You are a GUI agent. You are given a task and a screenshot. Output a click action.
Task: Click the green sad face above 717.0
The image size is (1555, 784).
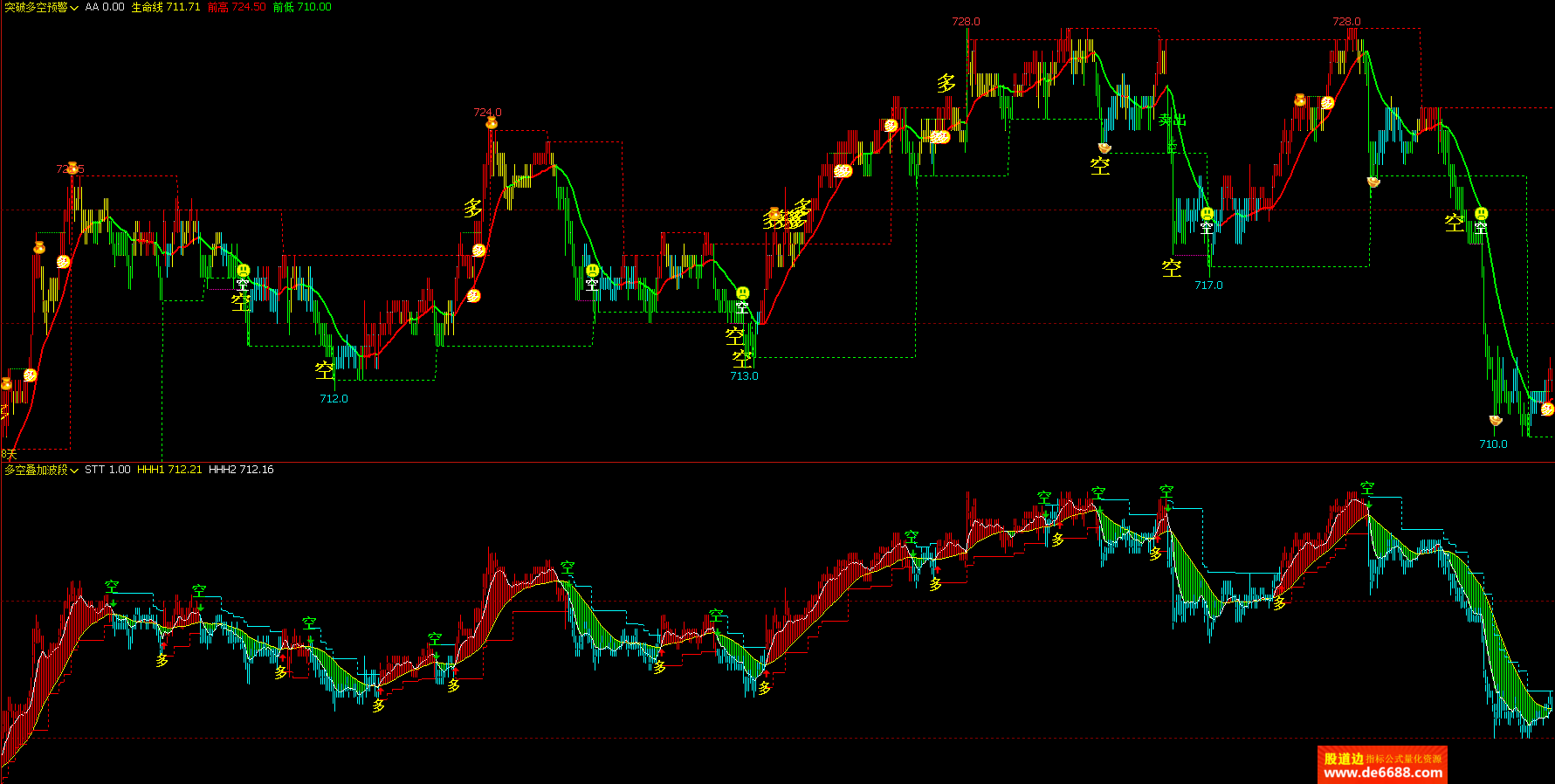1208,214
